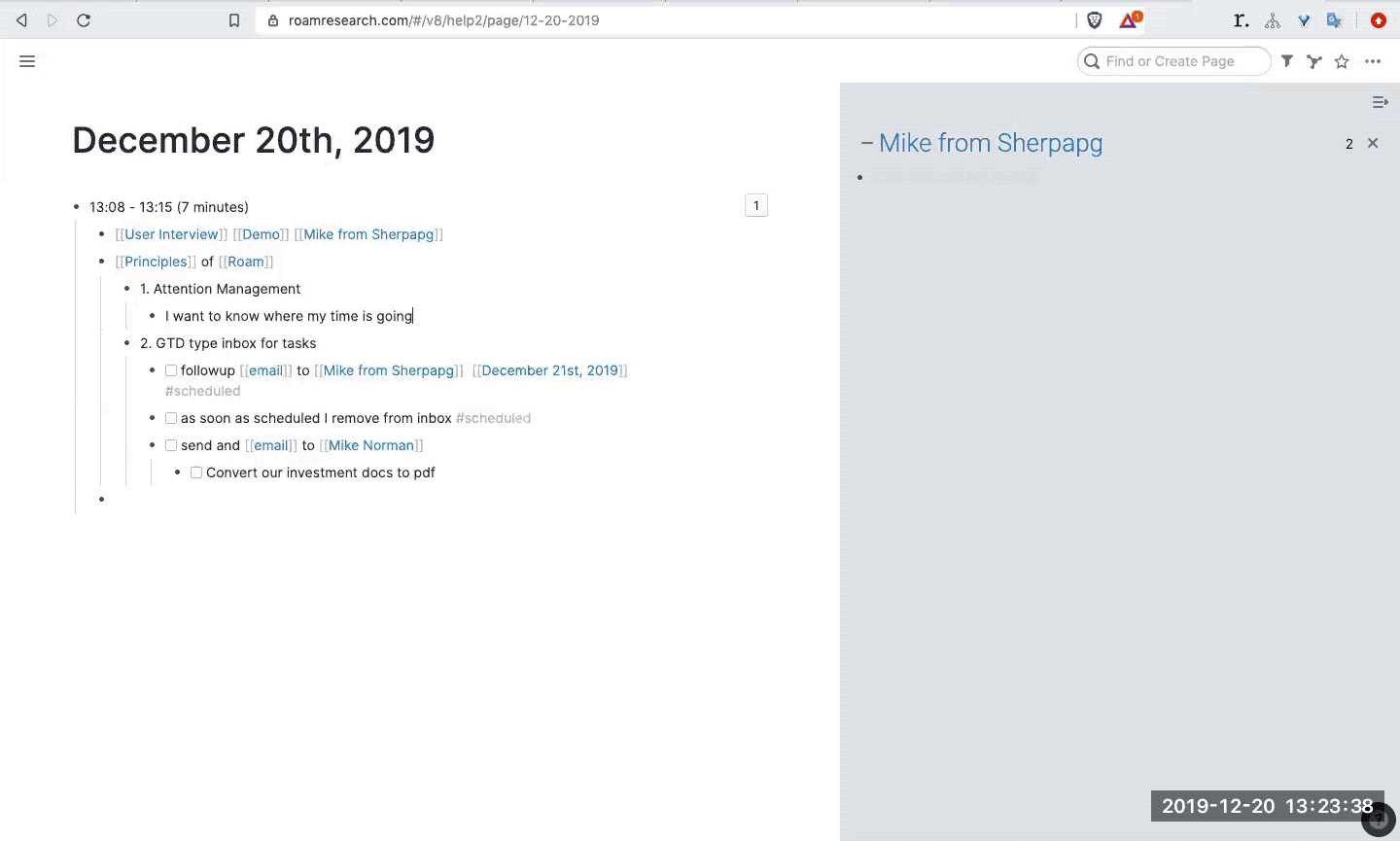1400x841 pixels.
Task: Open the User Interview page link
Action: pyautogui.click(x=171, y=234)
